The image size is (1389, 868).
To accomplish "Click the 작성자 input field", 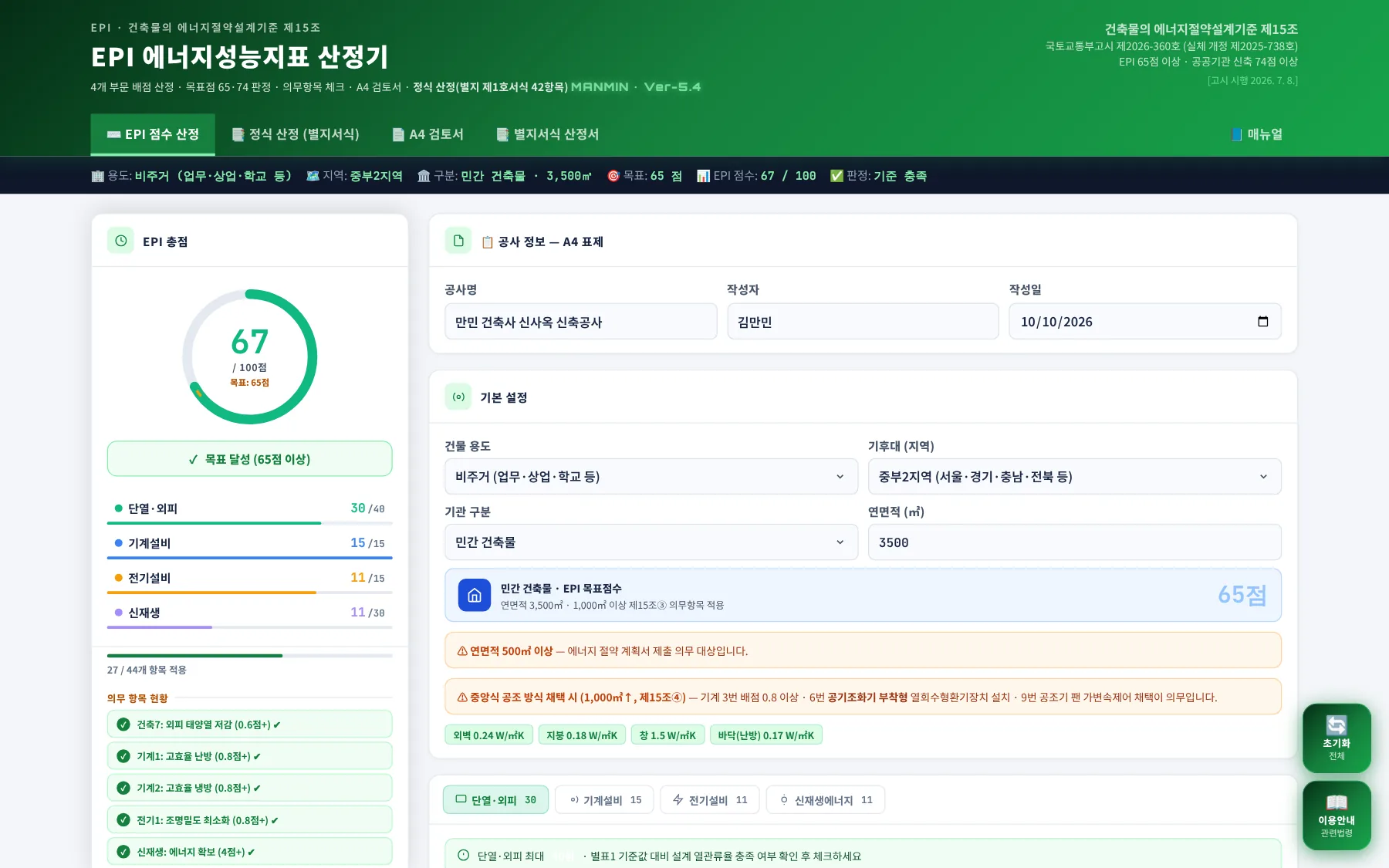I will tap(863, 322).
